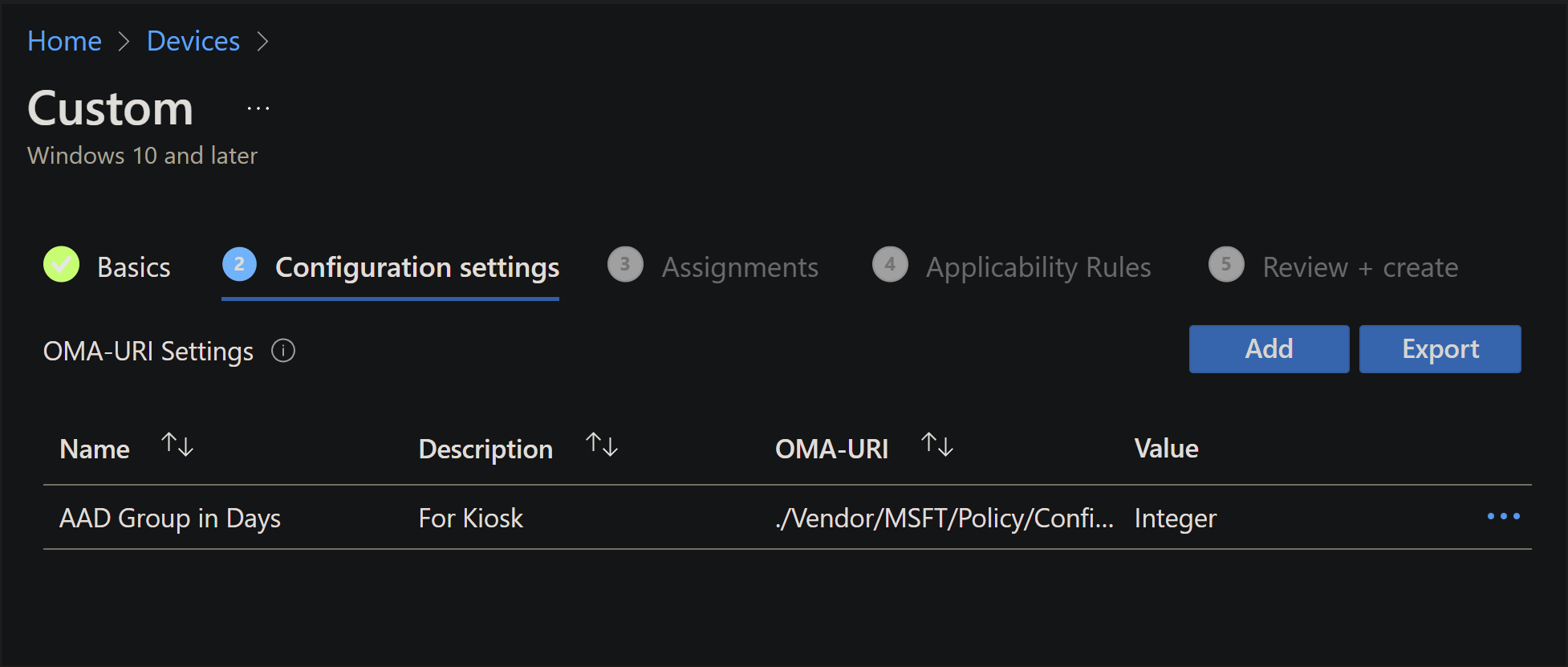Open the Devices breadcrumb link

pyautogui.click(x=193, y=41)
